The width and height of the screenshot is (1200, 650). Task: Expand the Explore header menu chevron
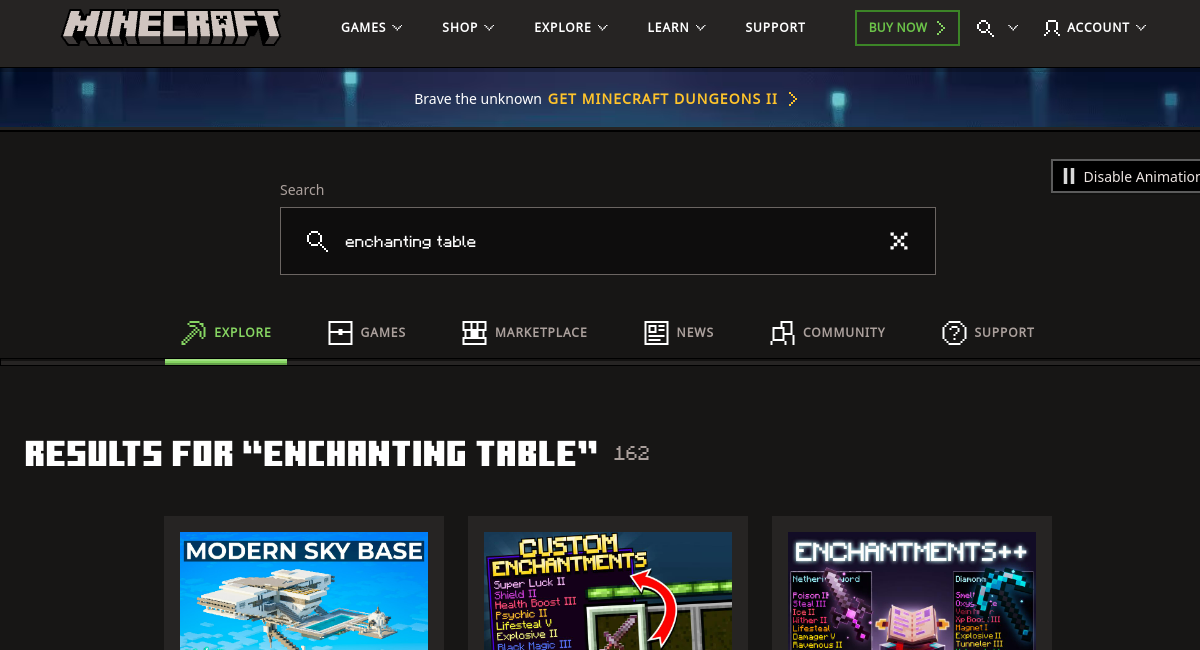click(x=603, y=28)
